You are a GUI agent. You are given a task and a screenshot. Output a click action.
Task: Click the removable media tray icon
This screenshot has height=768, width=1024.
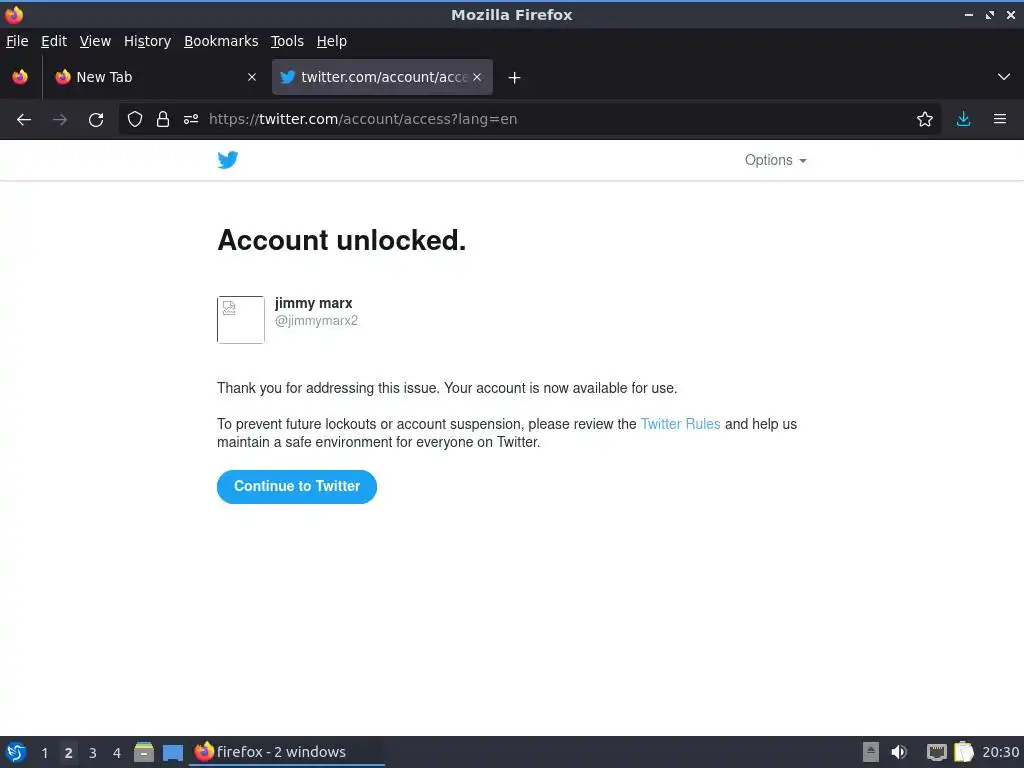pyautogui.click(x=871, y=752)
